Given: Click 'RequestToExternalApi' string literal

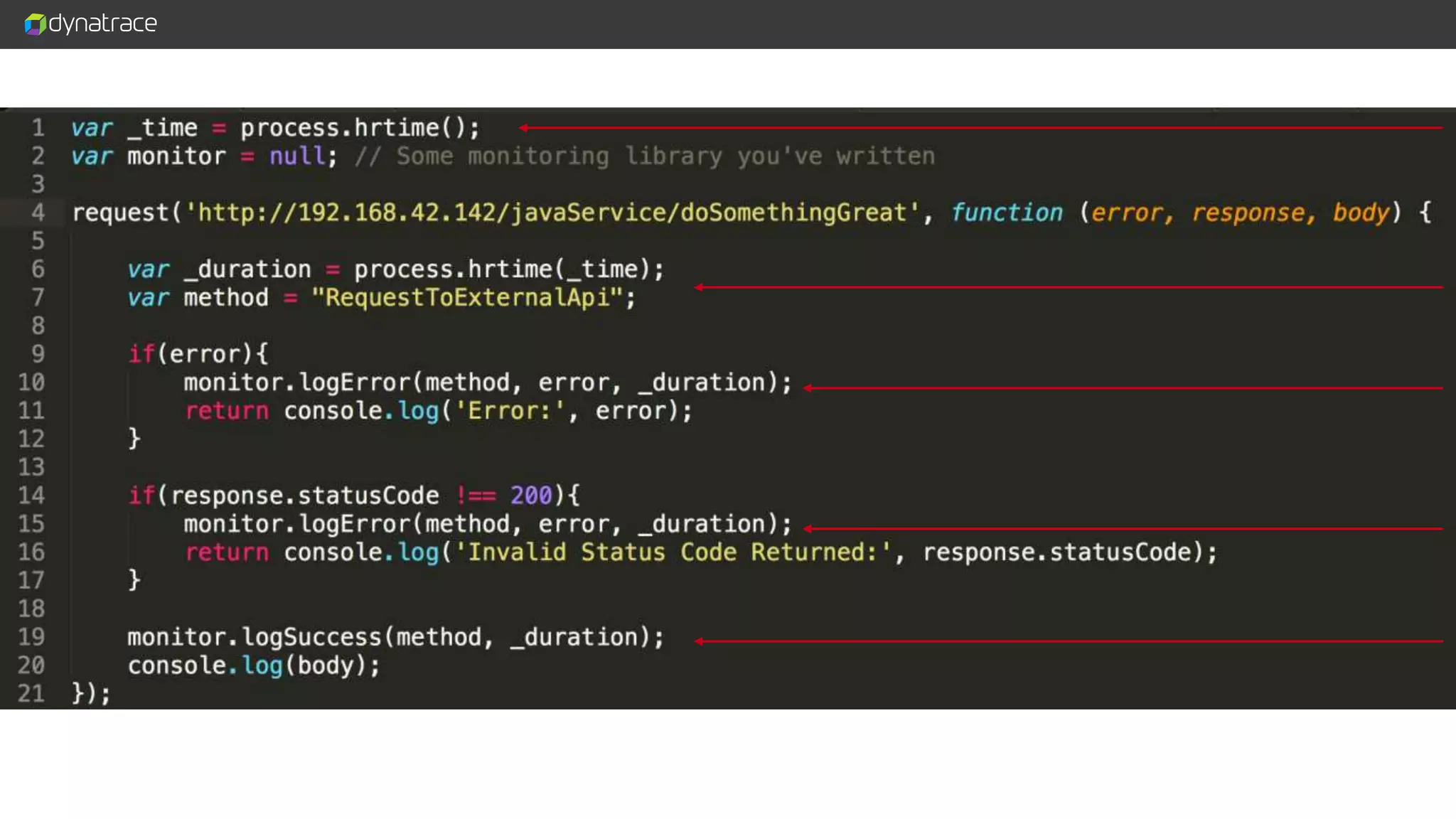Looking at the screenshot, I should click(x=467, y=297).
